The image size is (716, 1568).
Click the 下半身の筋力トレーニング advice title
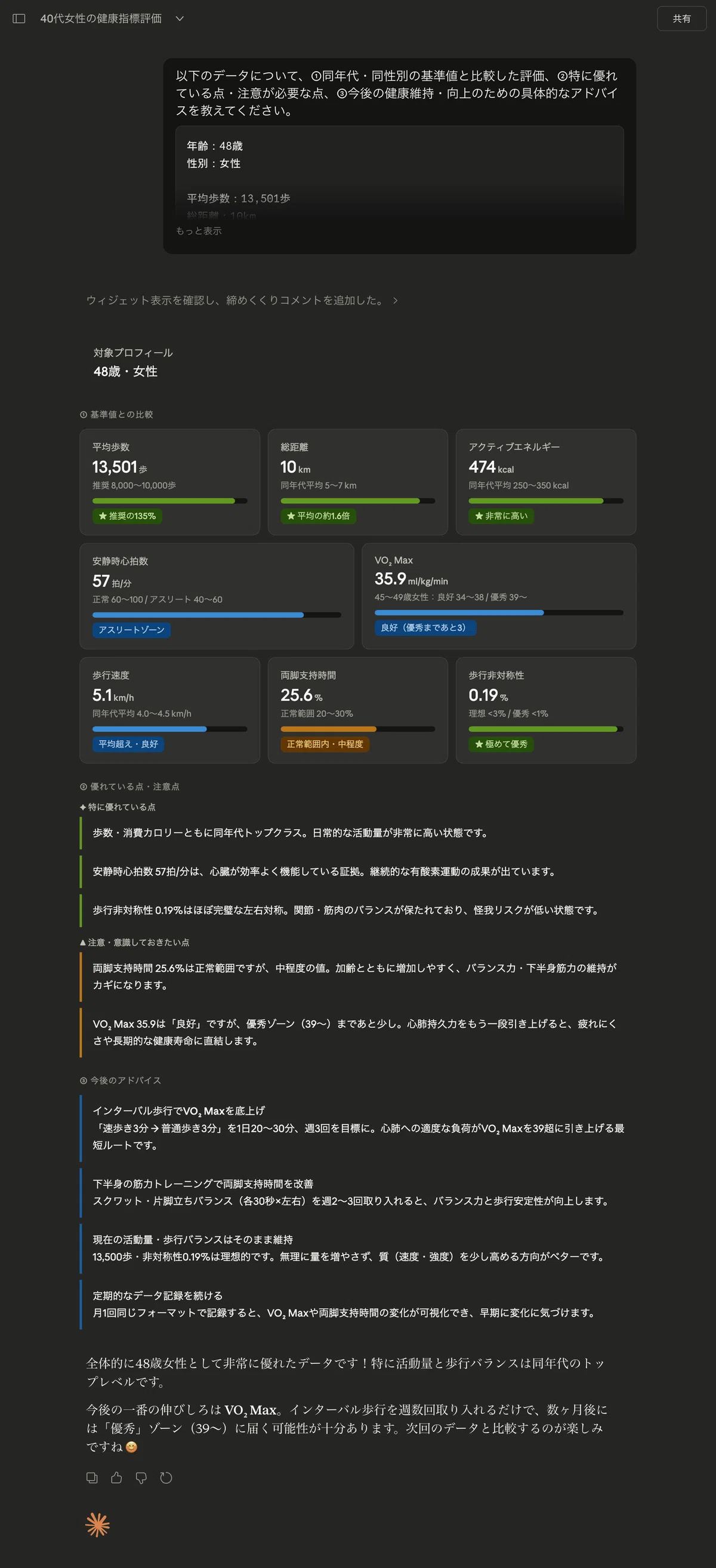pos(203,1184)
